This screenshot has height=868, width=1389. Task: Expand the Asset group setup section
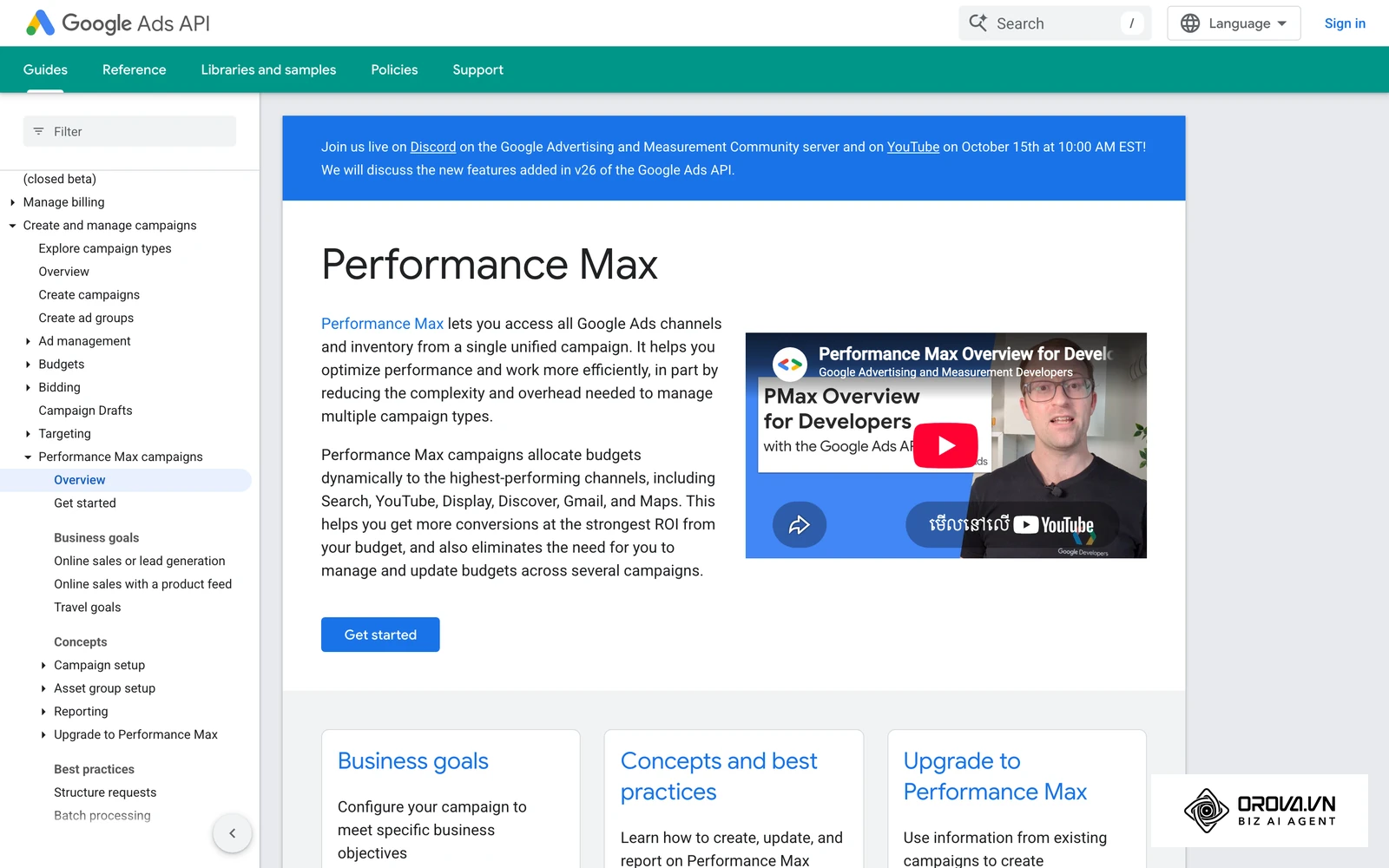43,688
